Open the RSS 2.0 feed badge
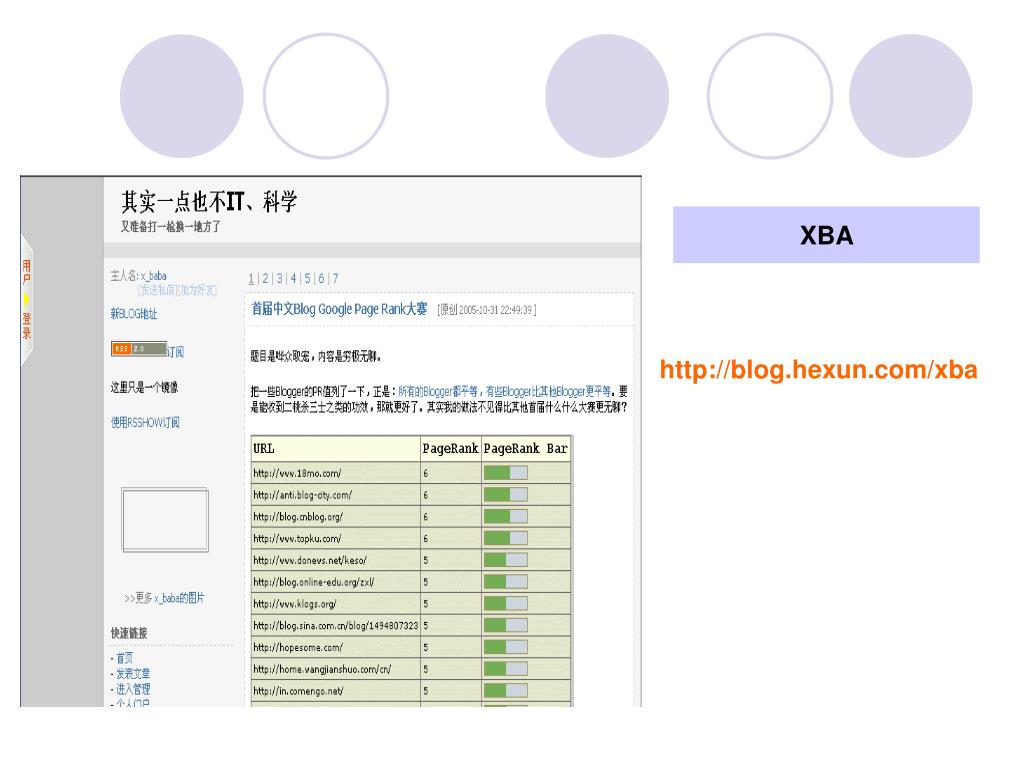This screenshot has height=768, width=1024. (138, 349)
